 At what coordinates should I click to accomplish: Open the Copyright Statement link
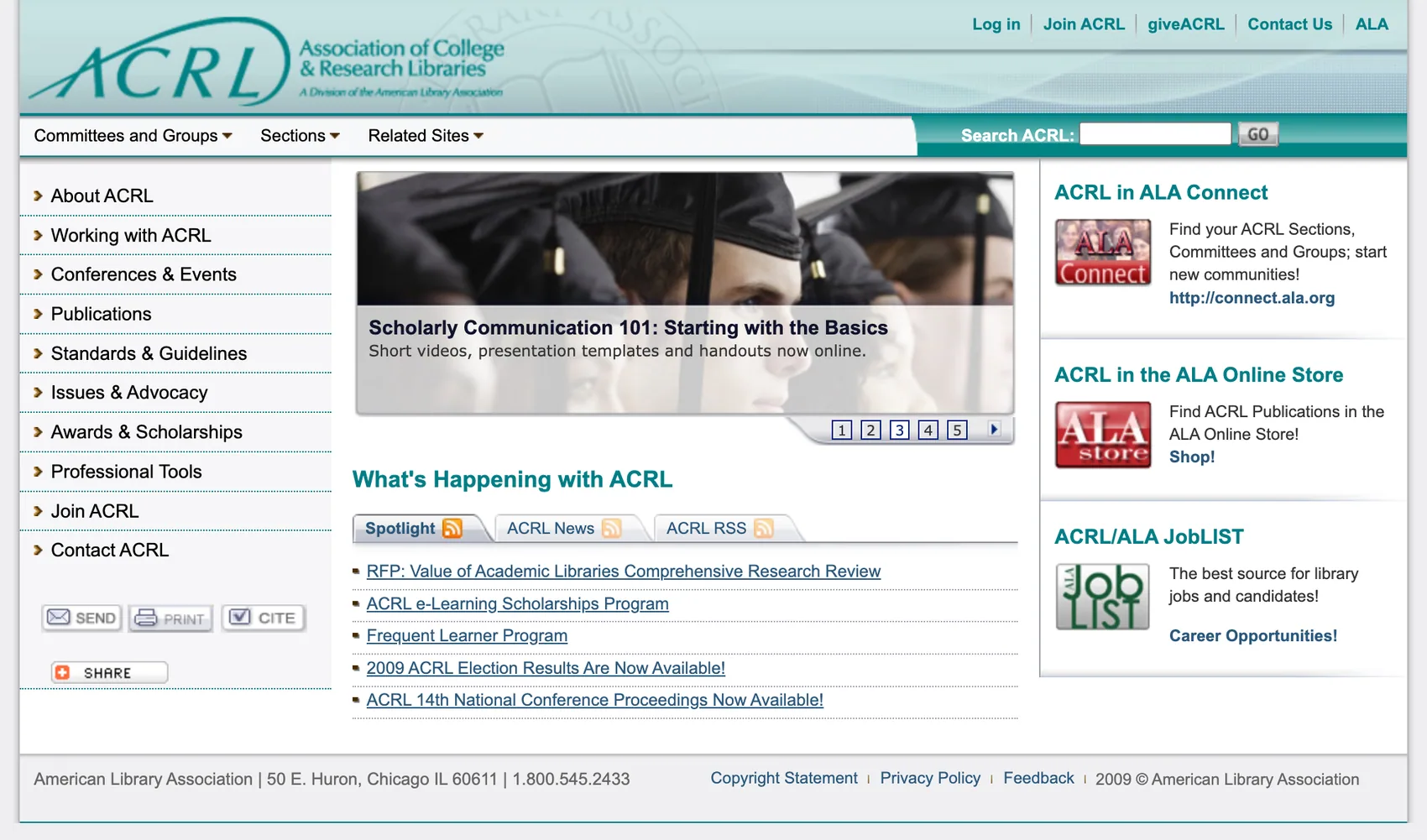(784, 778)
